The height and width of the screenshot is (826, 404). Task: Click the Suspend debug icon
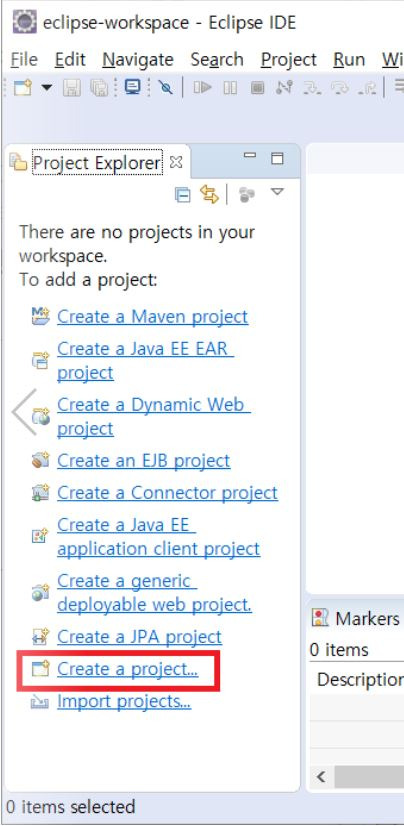[x=230, y=87]
